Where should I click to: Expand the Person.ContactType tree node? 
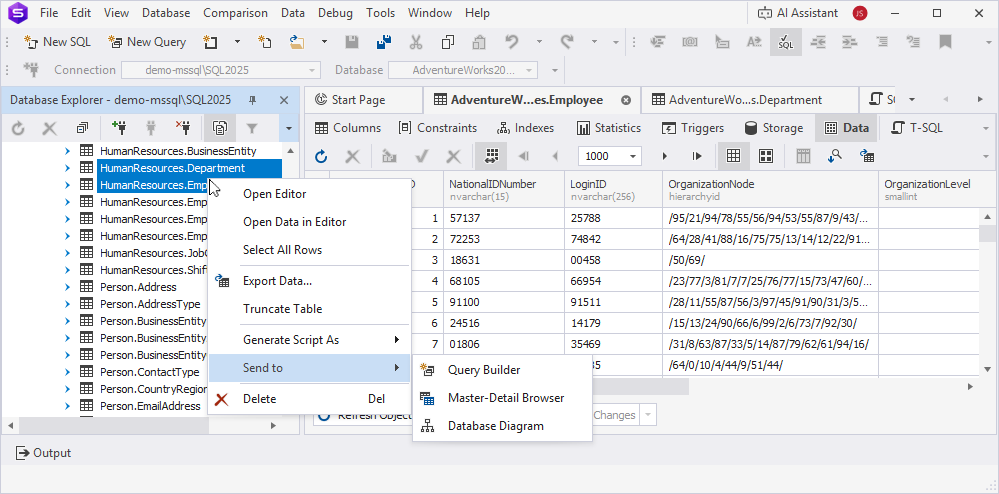pos(68,372)
